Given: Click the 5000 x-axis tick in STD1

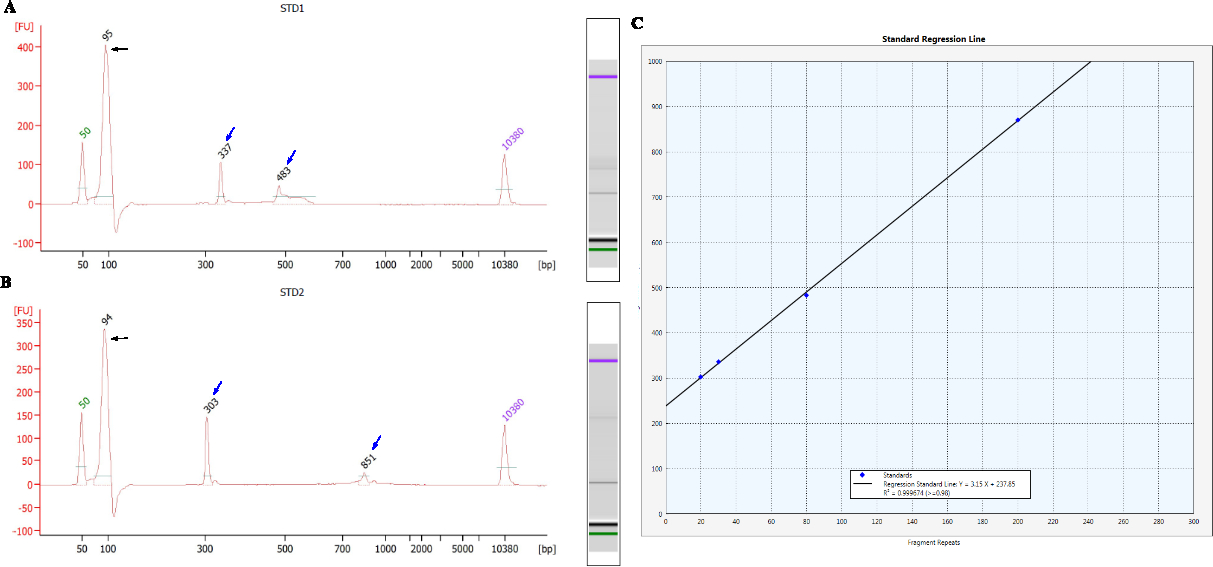Looking at the screenshot, I should point(462,267).
